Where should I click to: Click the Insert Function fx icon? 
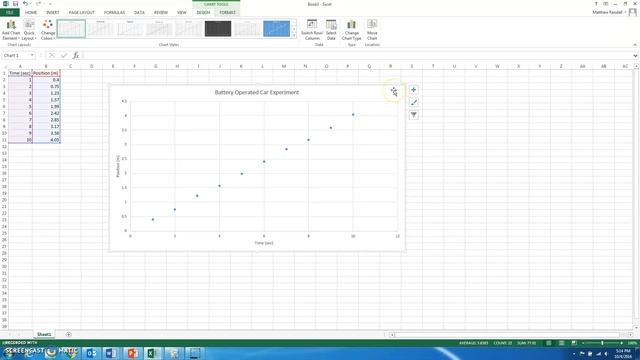coord(76,56)
